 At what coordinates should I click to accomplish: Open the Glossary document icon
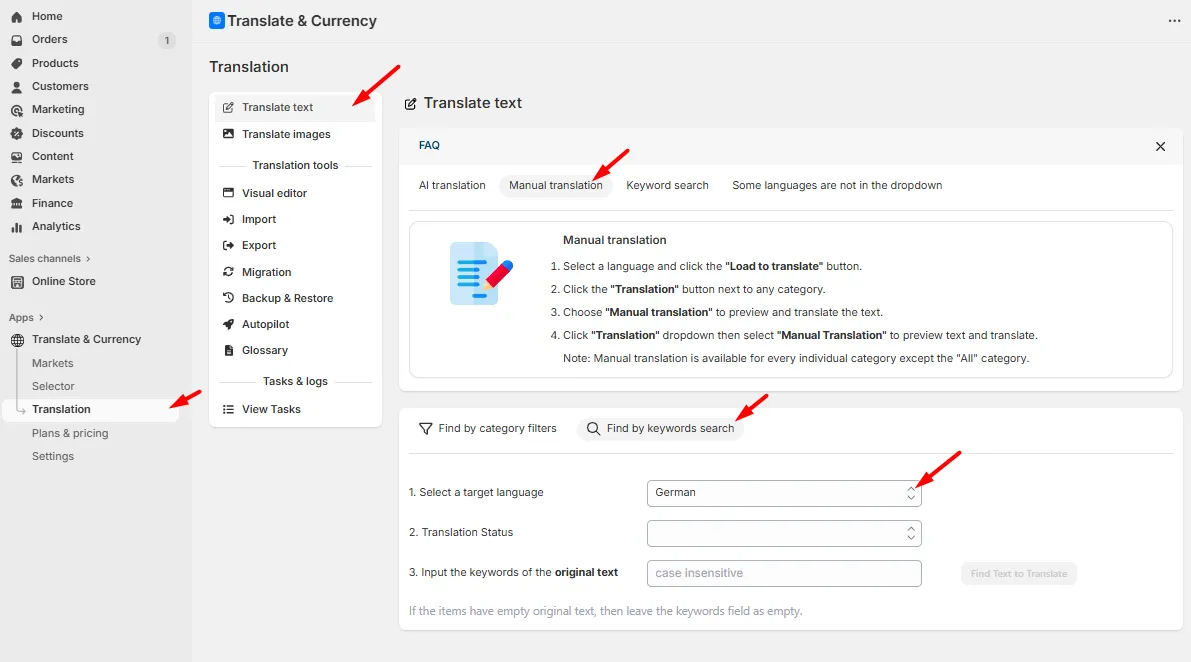coord(228,350)
